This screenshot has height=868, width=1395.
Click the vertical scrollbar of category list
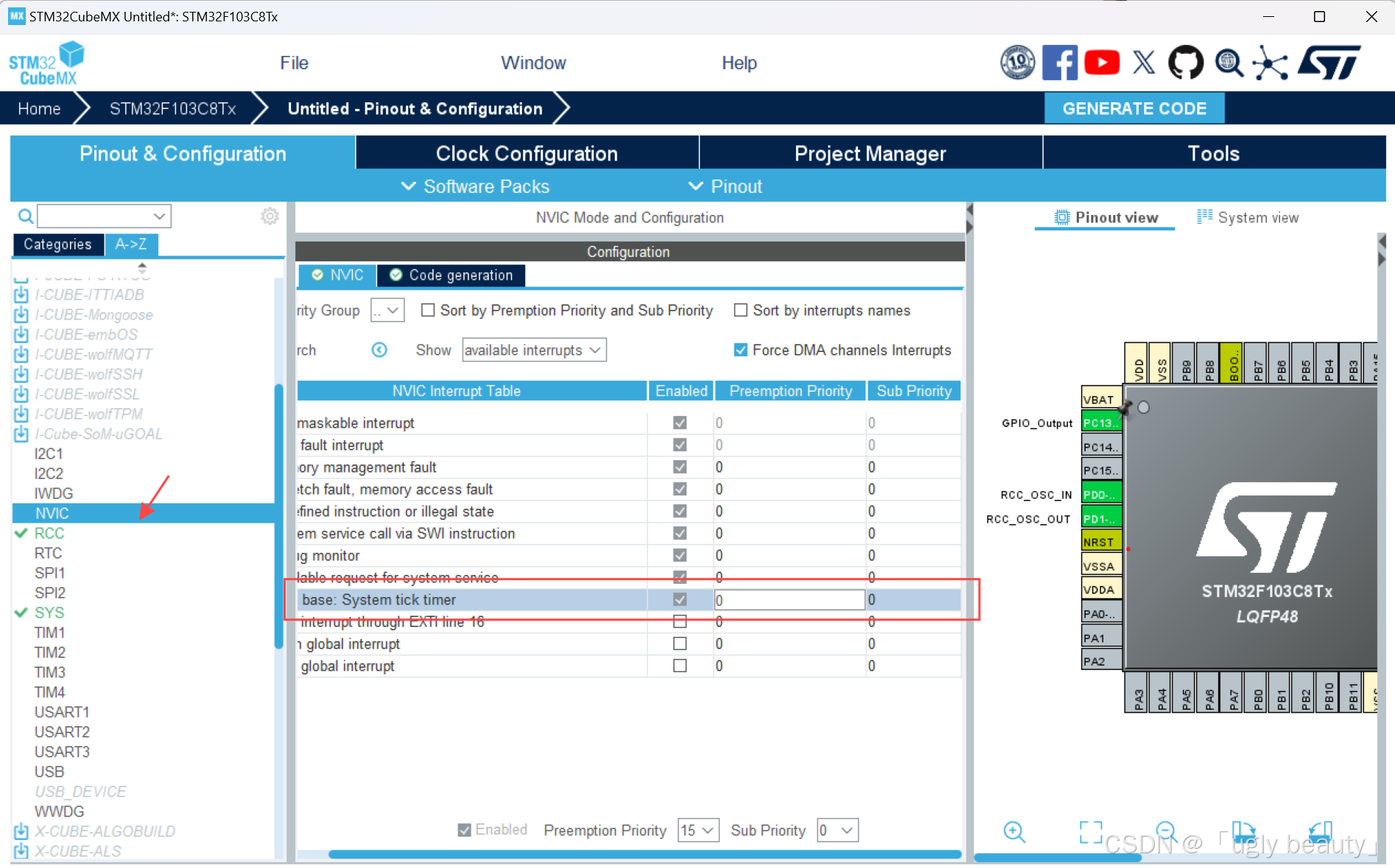tap(279, 515)
